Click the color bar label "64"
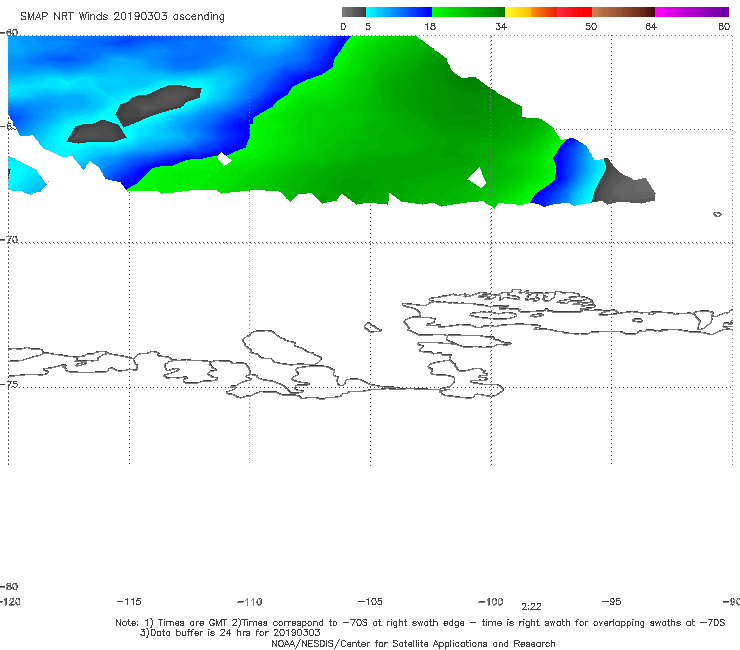This screenshot has width=740, height=650. pos(651,27)
